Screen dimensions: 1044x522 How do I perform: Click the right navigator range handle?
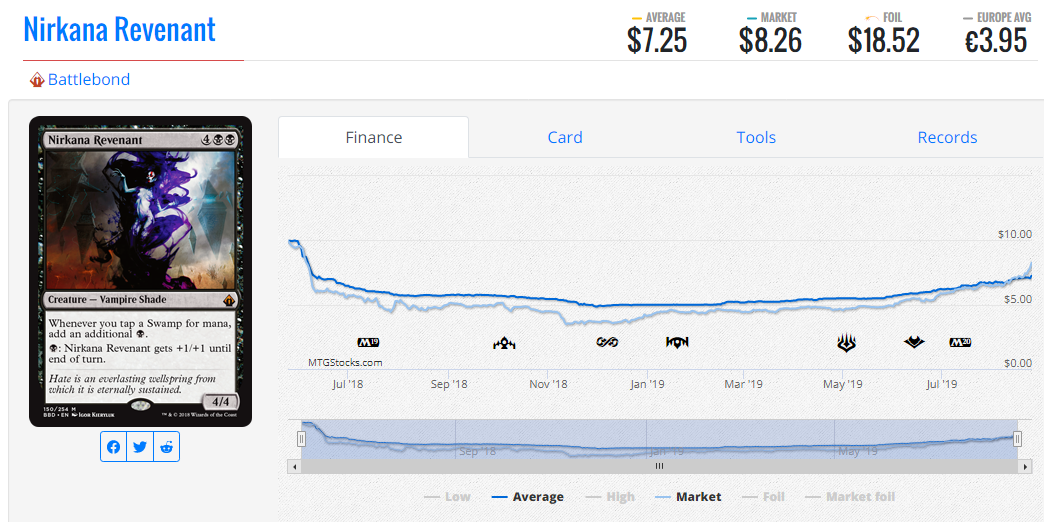pyautogui.click(x=1017, y=439)
